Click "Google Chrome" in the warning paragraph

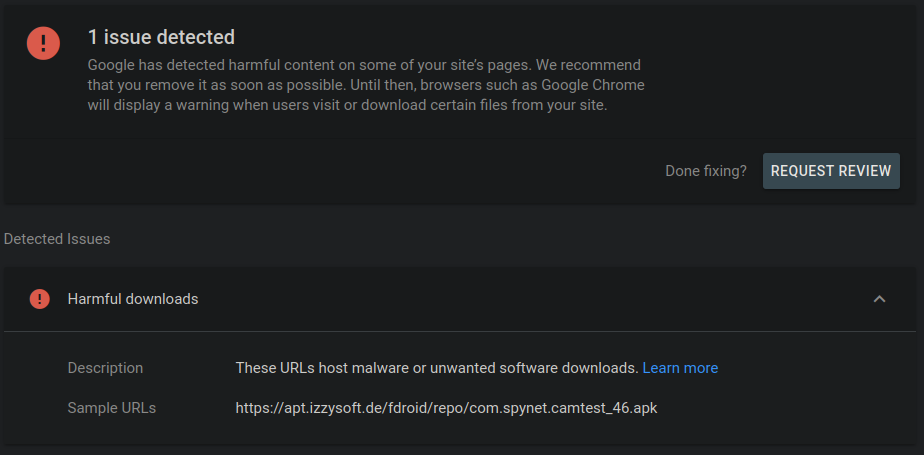[x=597, y=85]
